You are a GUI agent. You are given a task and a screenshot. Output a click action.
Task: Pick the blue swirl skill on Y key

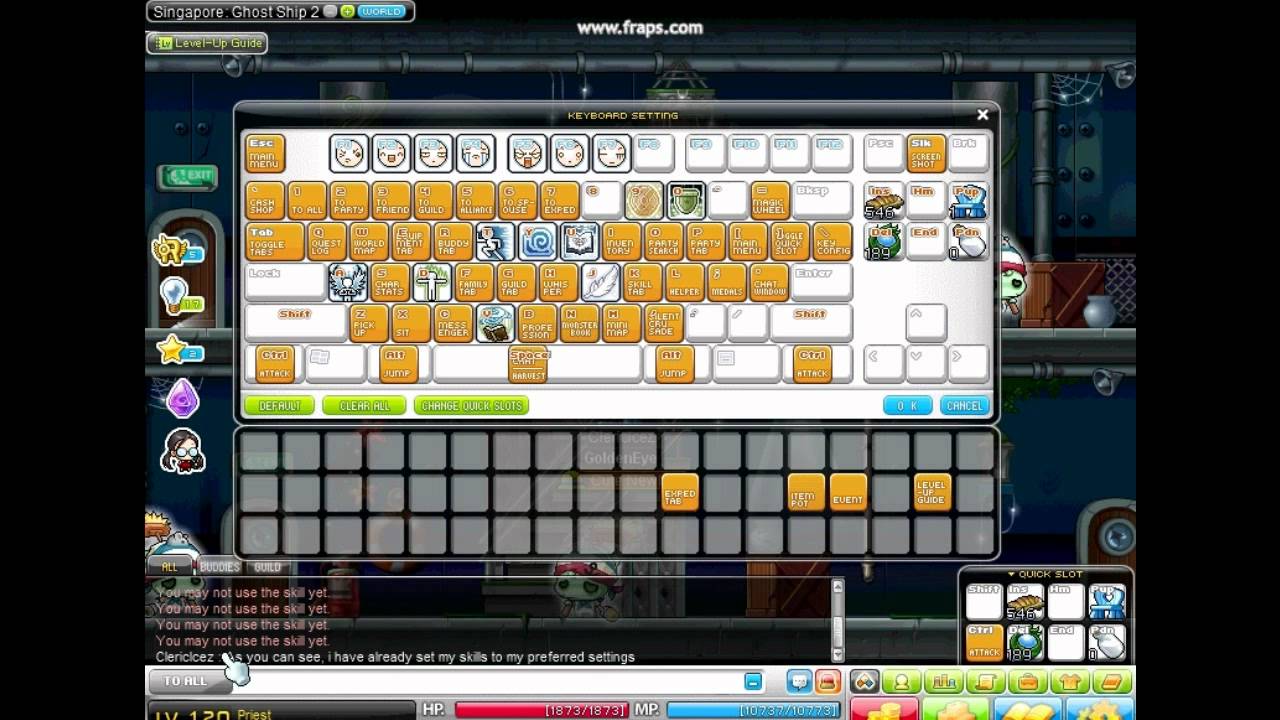[x=537, y=241]
